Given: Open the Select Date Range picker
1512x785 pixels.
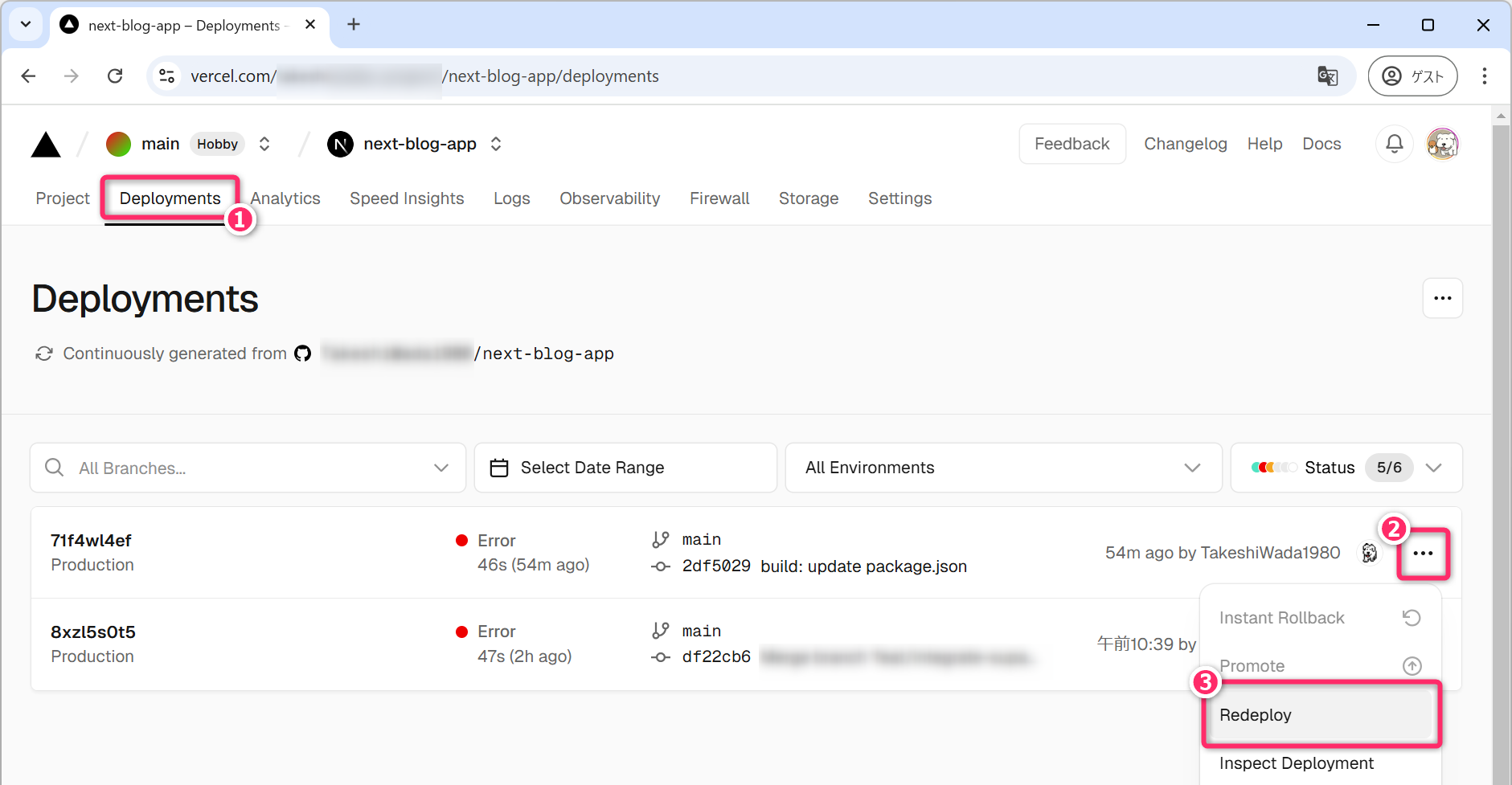Looking at the screenshot, I should point(625,468).
